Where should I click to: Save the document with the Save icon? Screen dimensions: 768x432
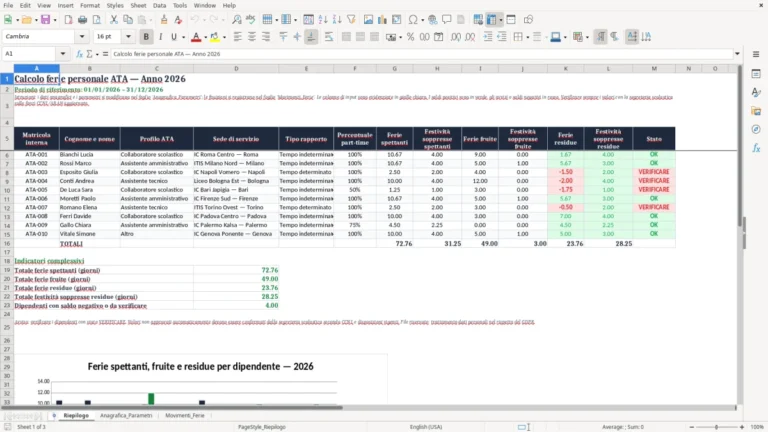pos(45,20)
